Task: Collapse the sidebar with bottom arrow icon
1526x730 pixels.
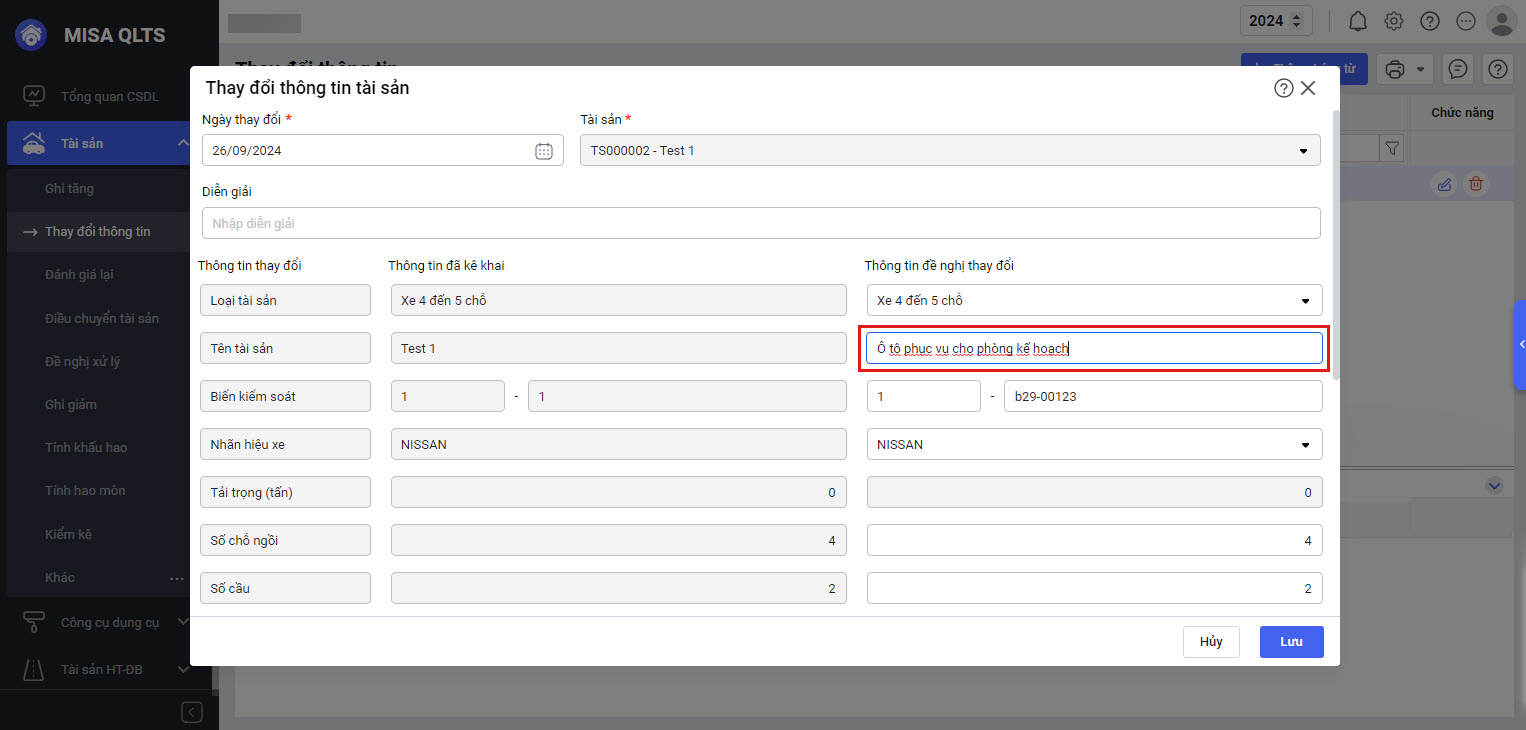Action: click(192, 712)
